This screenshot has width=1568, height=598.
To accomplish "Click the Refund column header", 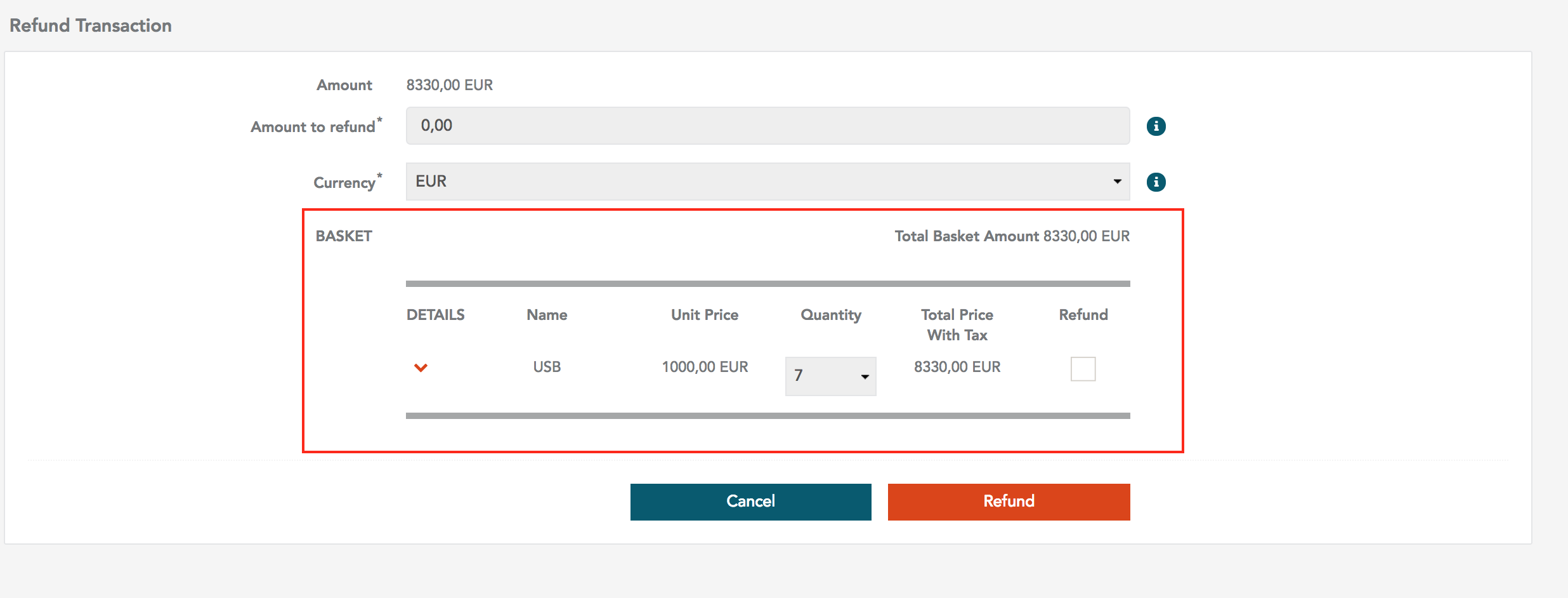I will 1083,315.
